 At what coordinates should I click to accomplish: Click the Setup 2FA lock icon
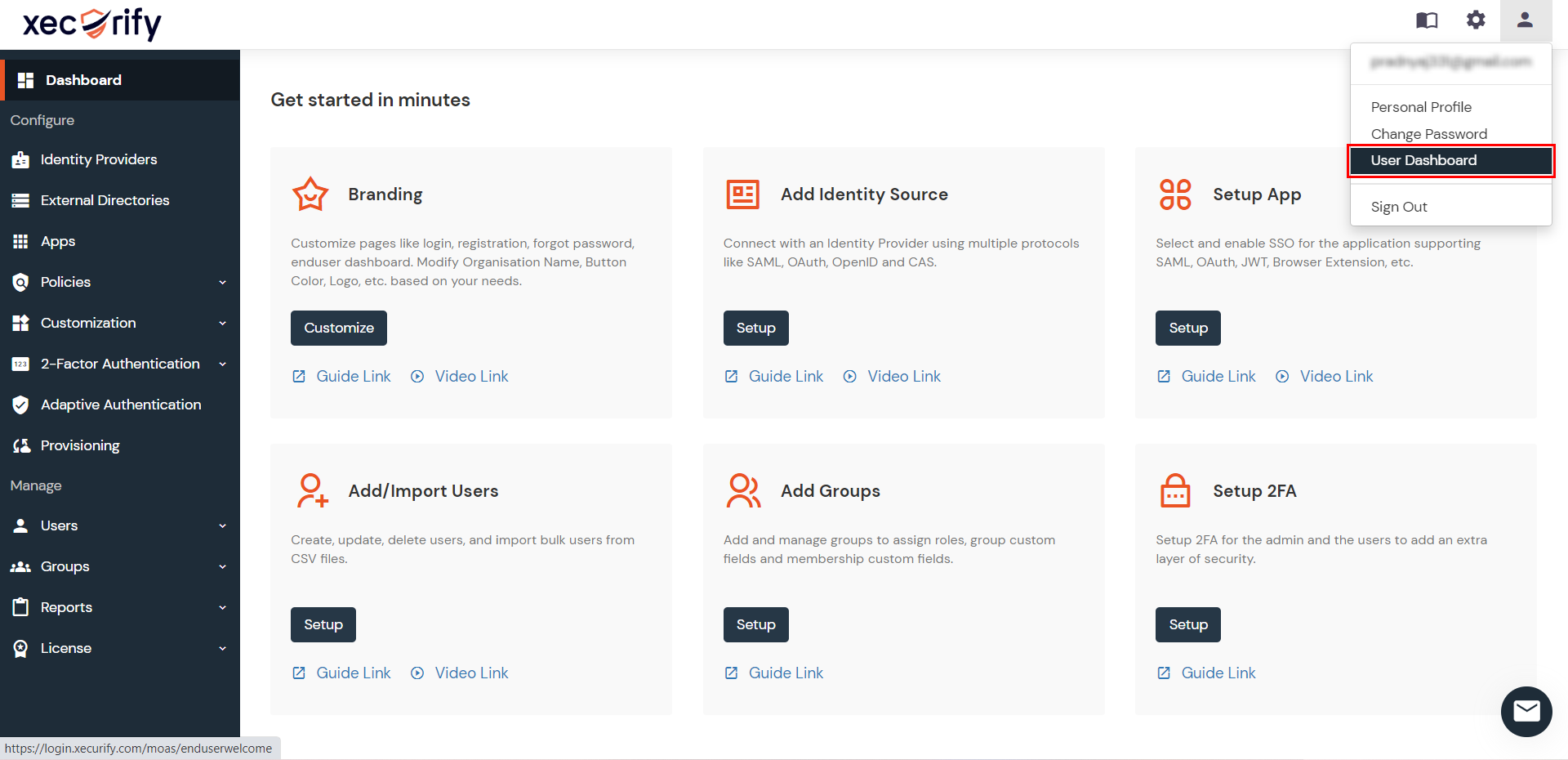[1175, 491]
